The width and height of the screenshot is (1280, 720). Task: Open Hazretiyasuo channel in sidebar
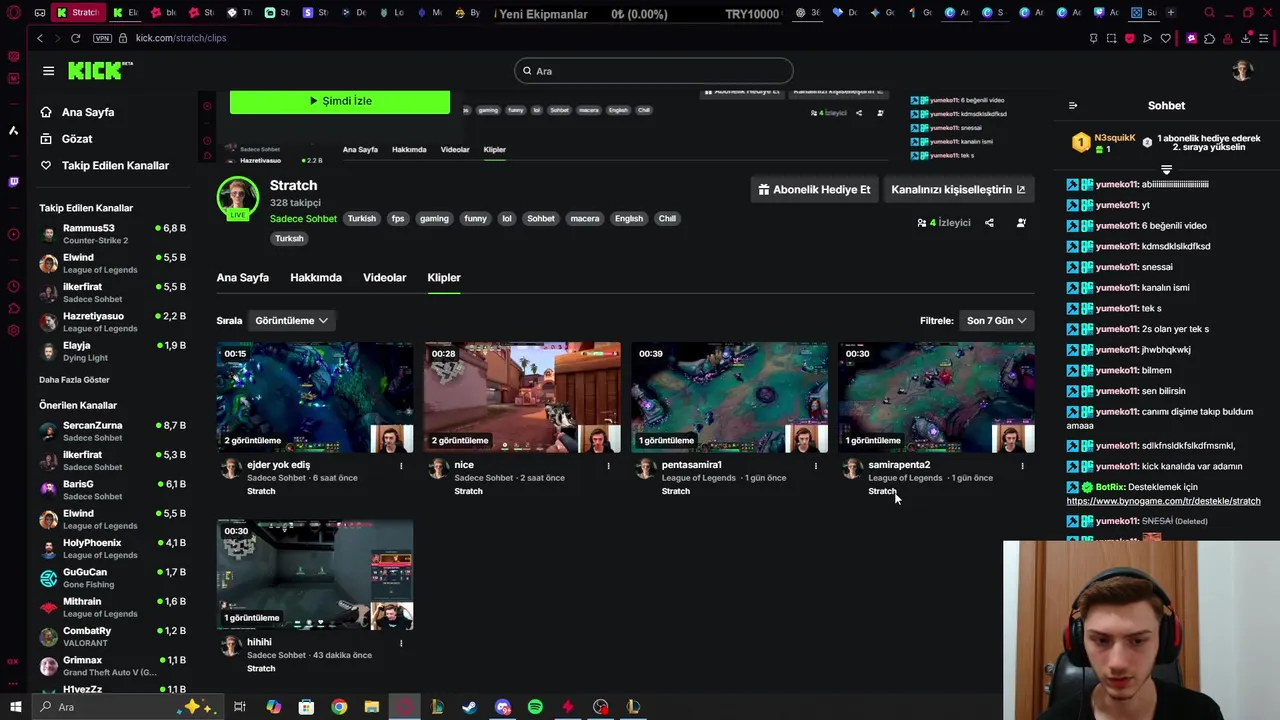(x=113, y=322)
